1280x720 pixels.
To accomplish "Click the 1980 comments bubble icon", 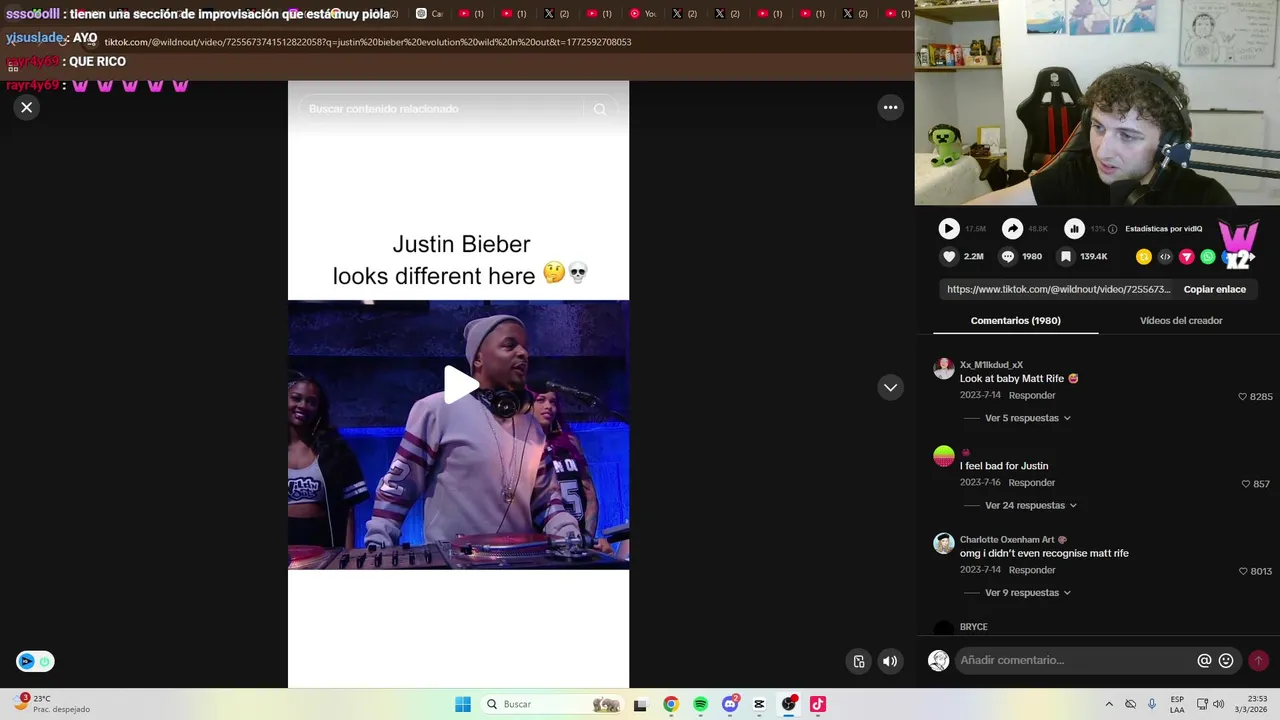I will pos(1008,257).
